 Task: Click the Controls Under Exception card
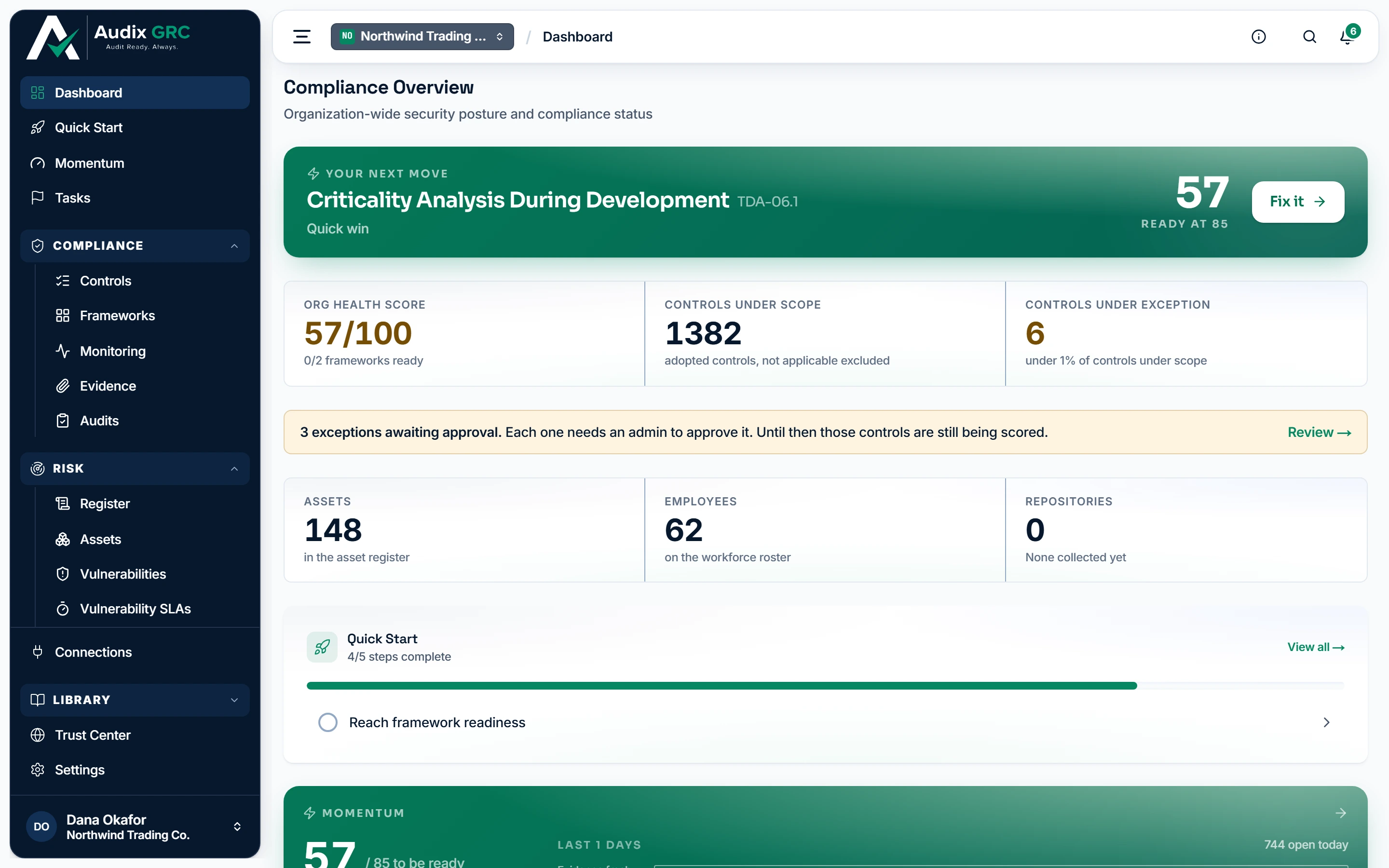1186,334
